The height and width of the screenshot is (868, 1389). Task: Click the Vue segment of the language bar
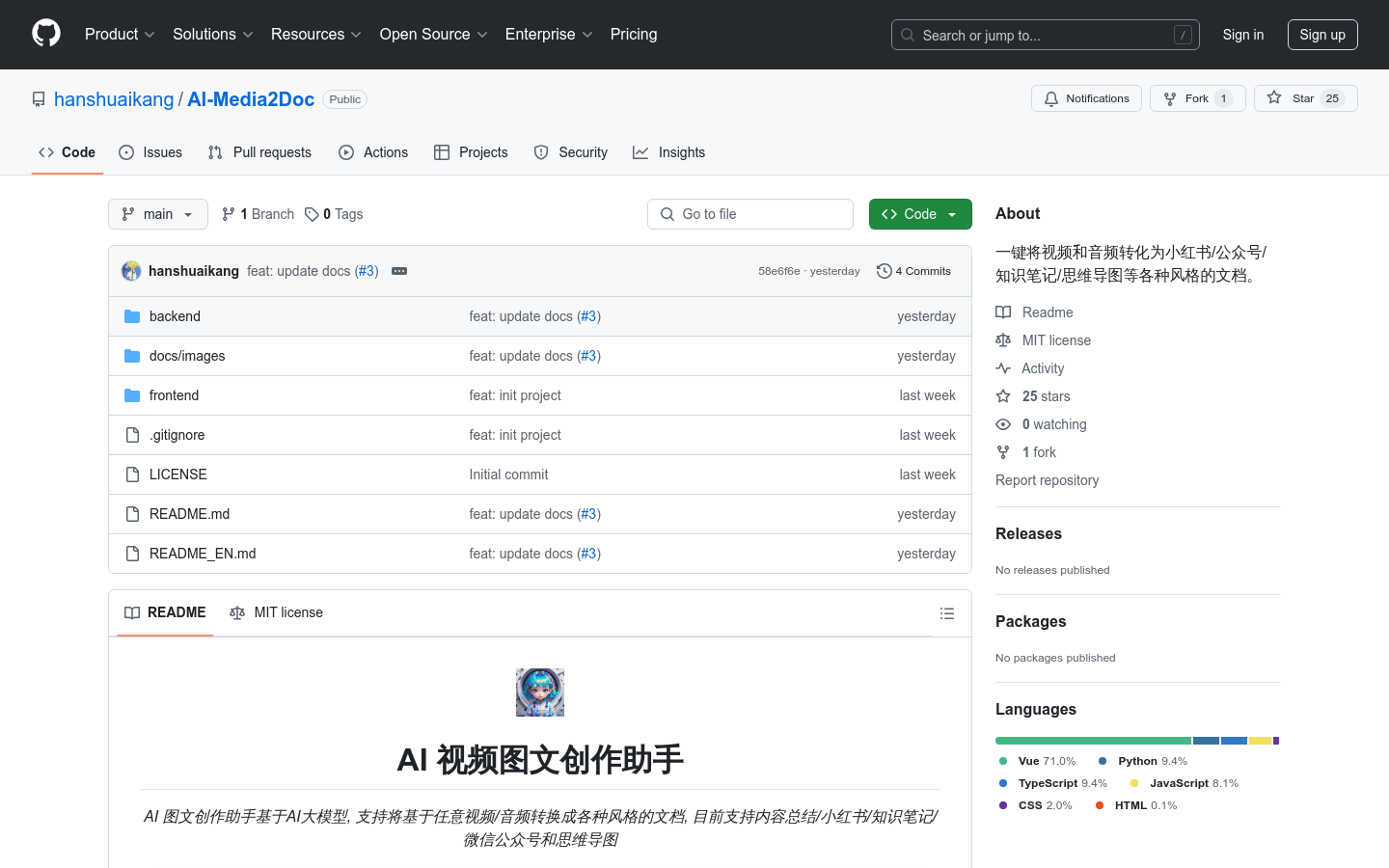point(1093,741)
